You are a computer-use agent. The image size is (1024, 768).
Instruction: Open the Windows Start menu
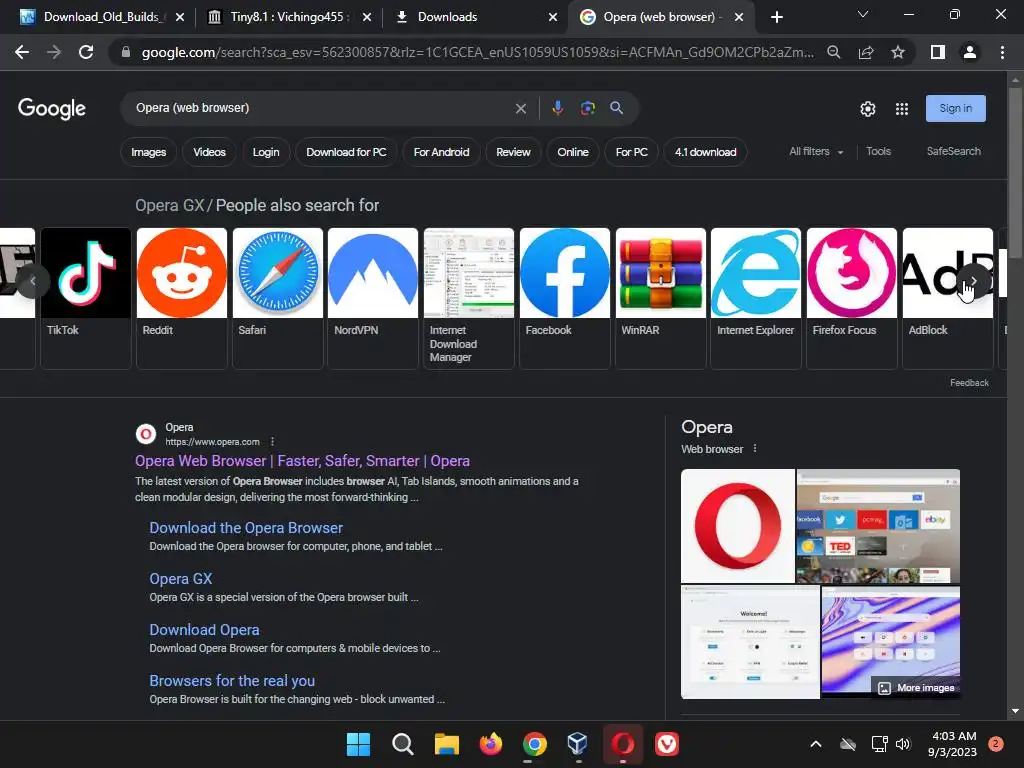[358, 744]
